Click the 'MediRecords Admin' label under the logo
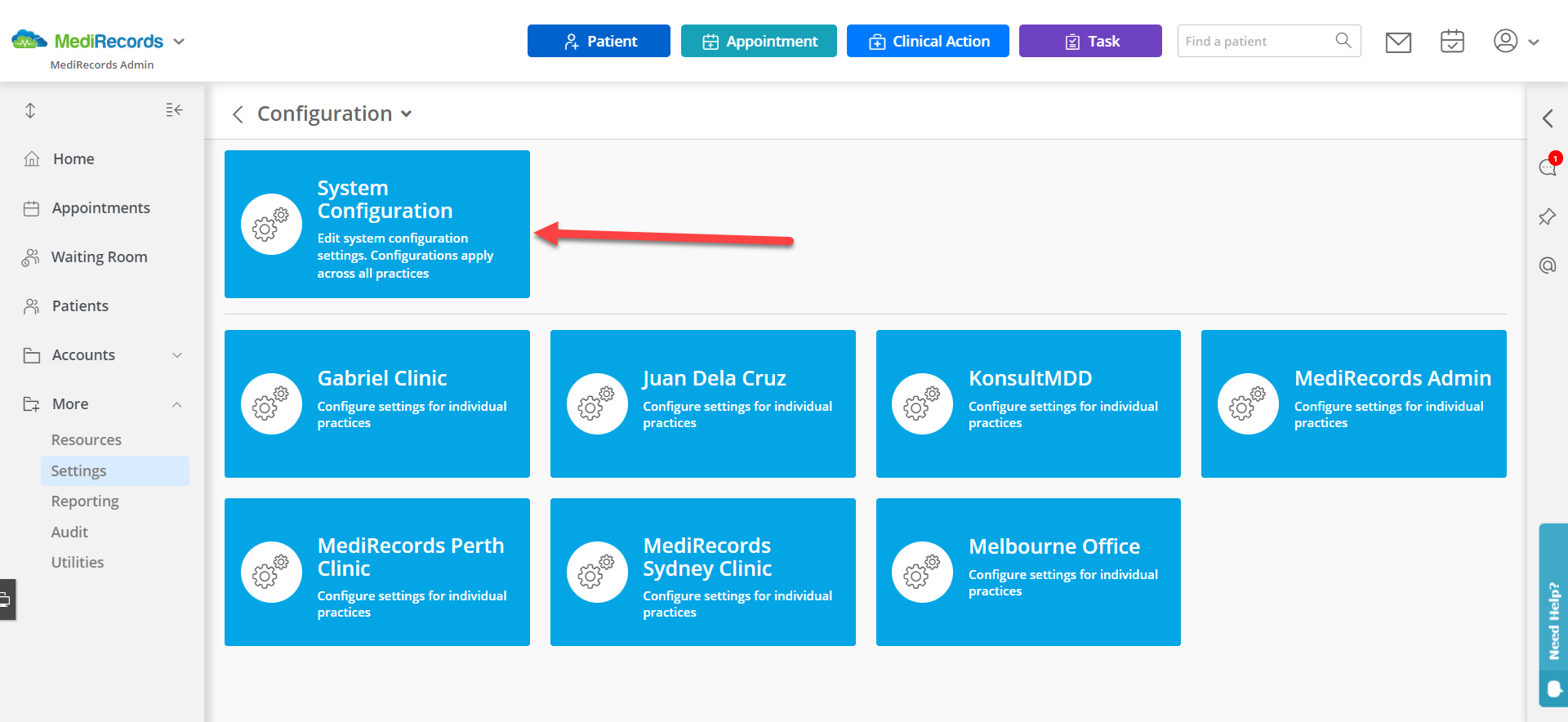The height and width of the screenshot is (722, 1568). click(102, 65)
